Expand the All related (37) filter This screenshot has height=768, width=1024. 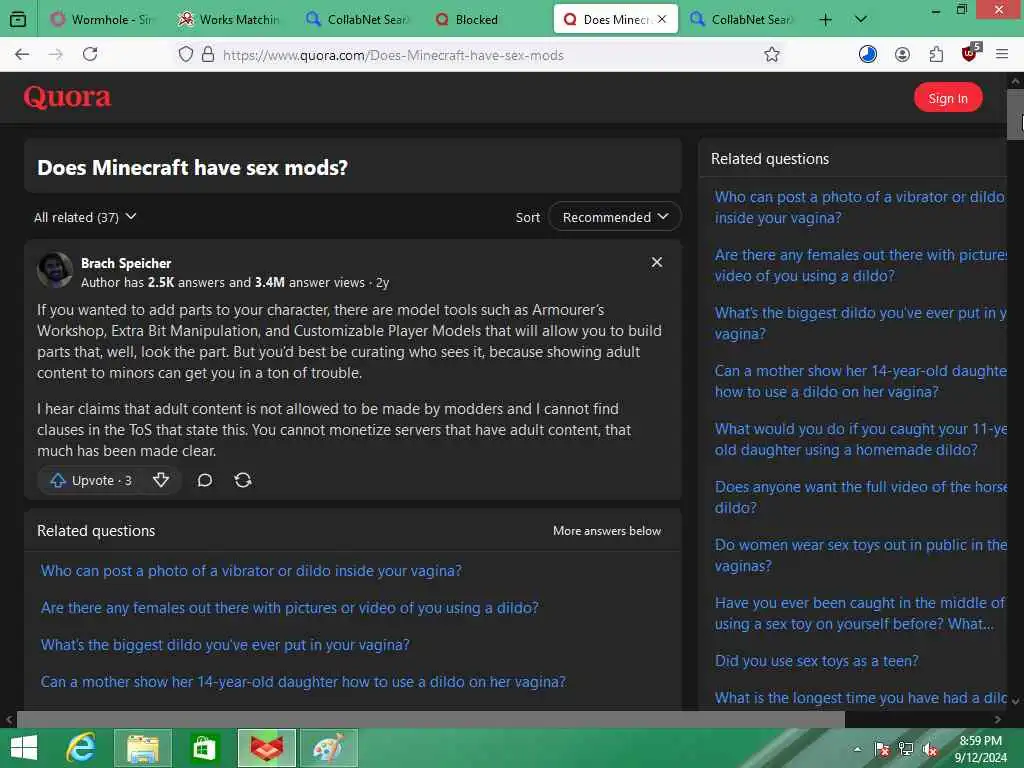[85, 217]
